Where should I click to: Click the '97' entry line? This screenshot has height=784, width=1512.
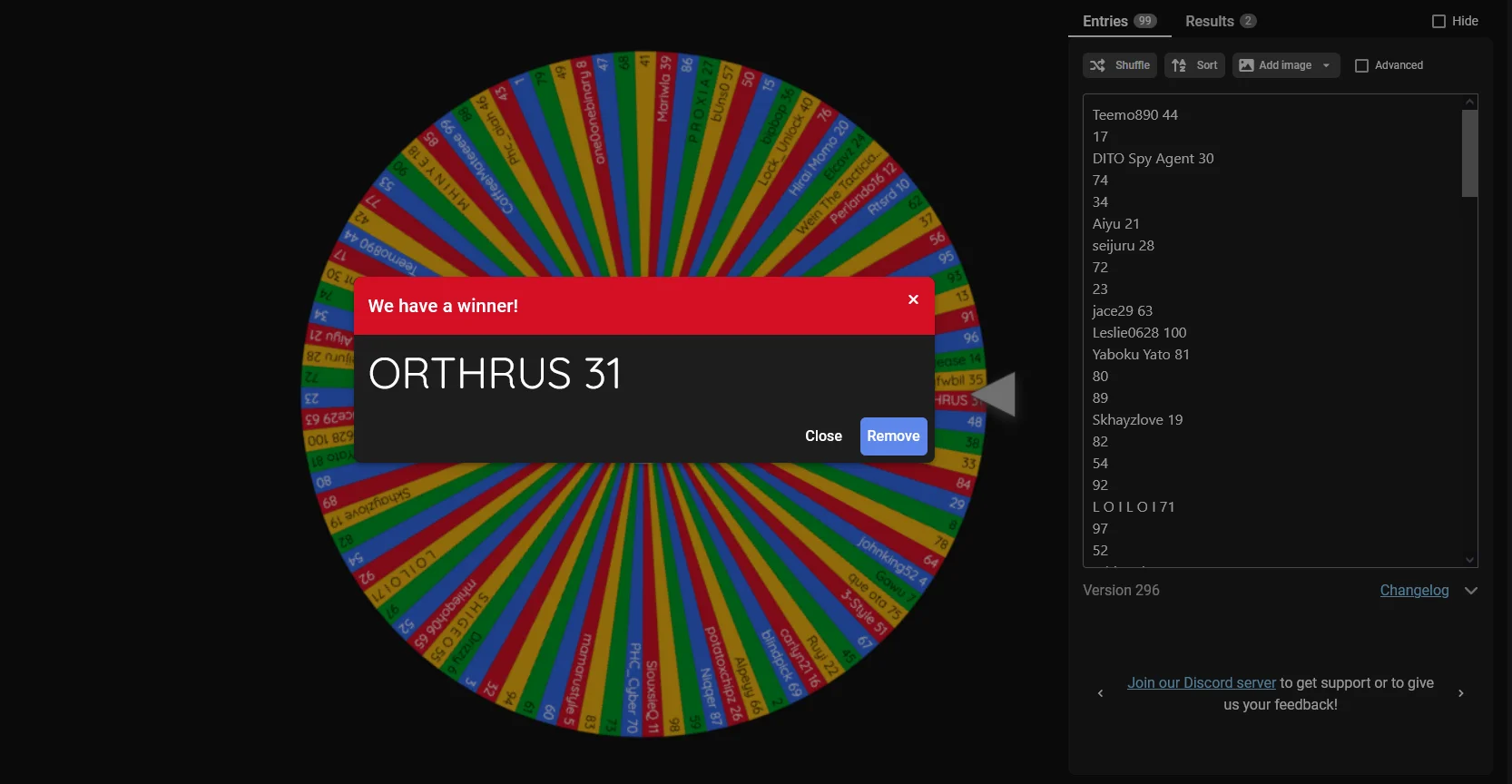tap(1100, 529)
